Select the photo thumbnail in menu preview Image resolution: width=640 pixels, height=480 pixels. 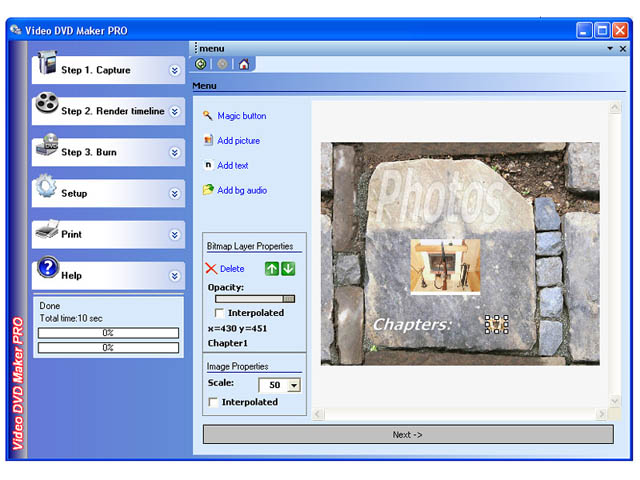click(445, 267)
